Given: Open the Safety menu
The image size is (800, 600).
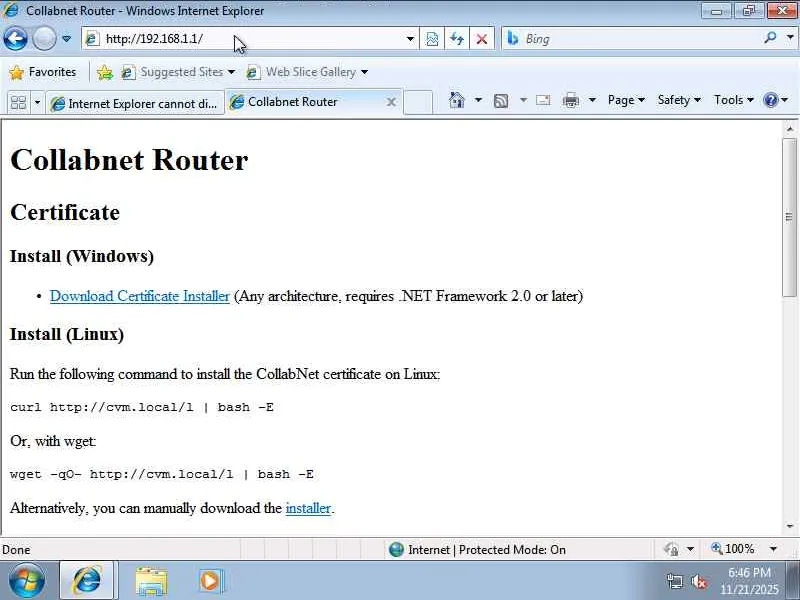Looking at the screenshot, I should click(679, 100).
